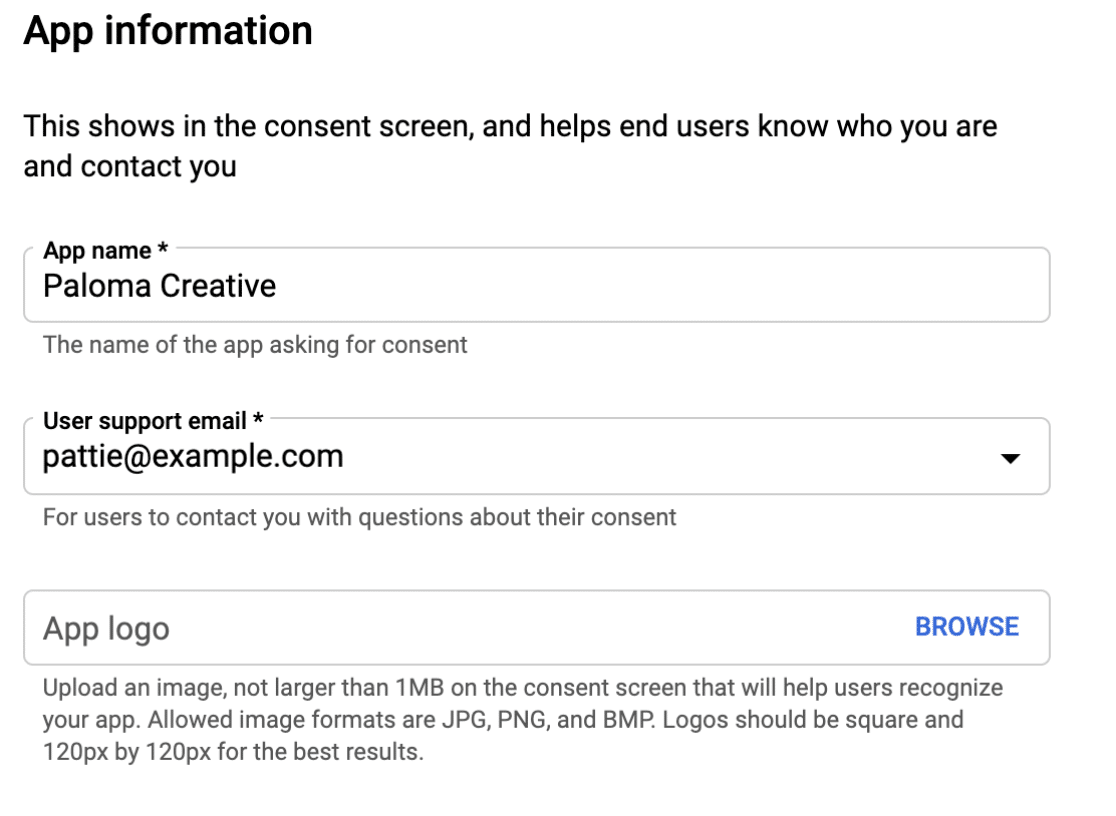This screenshot has width=1116, height=816.
Task: Click 'The name of the app asking for consent'
Action: pyautogui.click(x=255, y=345)
